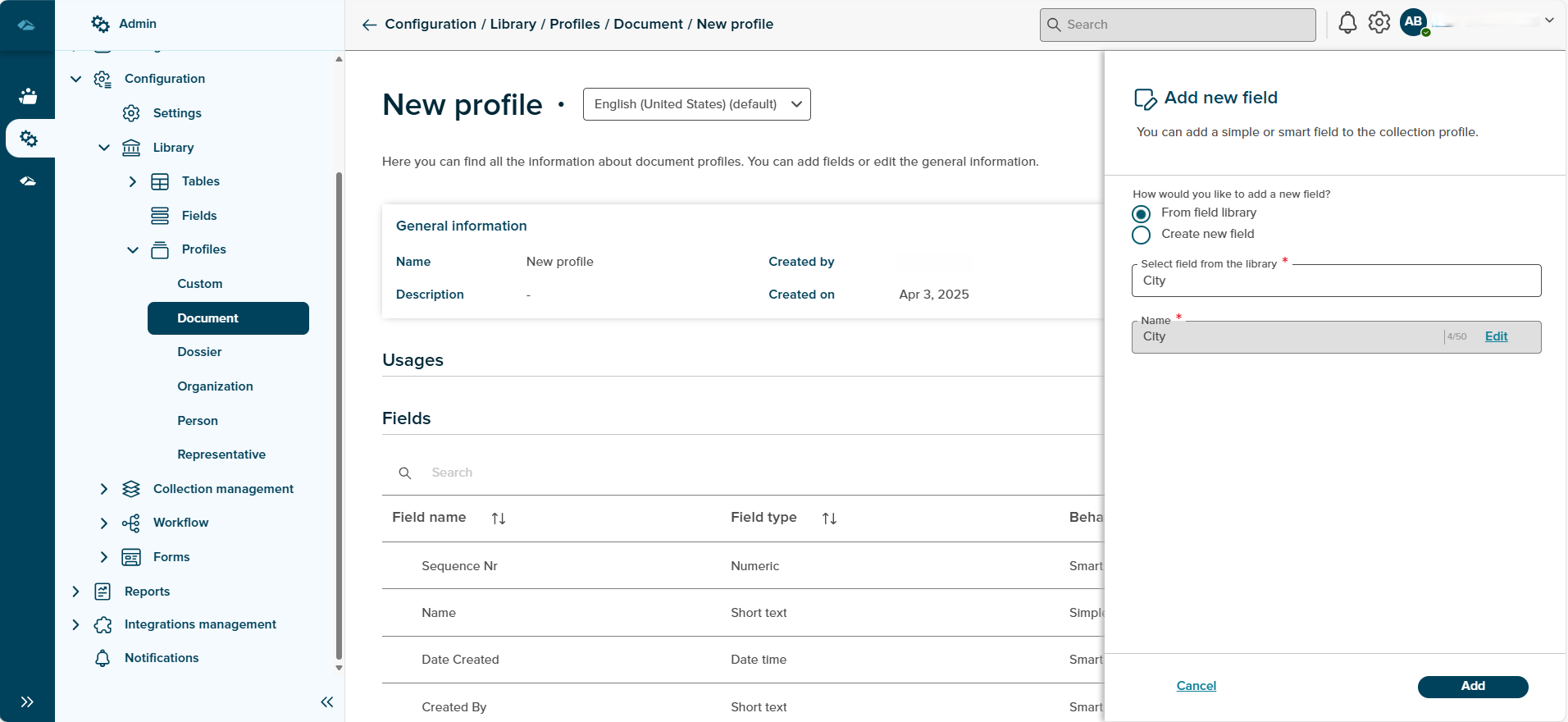Image resolution: width=1568 pixels, height=722 pixels.
Task: Go to Fields in the Library menu
Action: (x=199, y=216)
